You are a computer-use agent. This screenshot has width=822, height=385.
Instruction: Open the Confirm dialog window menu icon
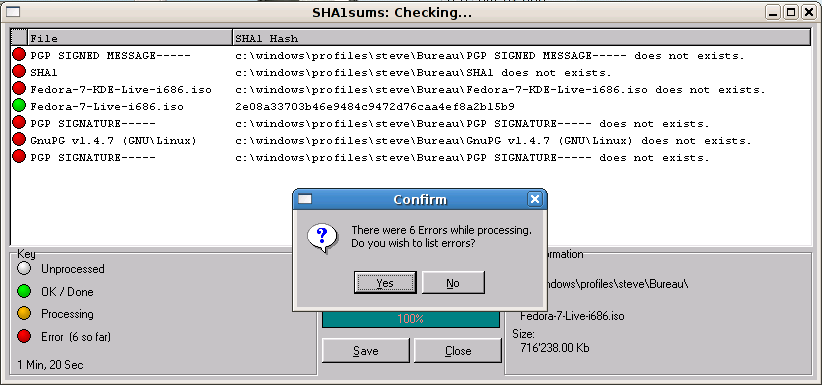coord(305,199)
